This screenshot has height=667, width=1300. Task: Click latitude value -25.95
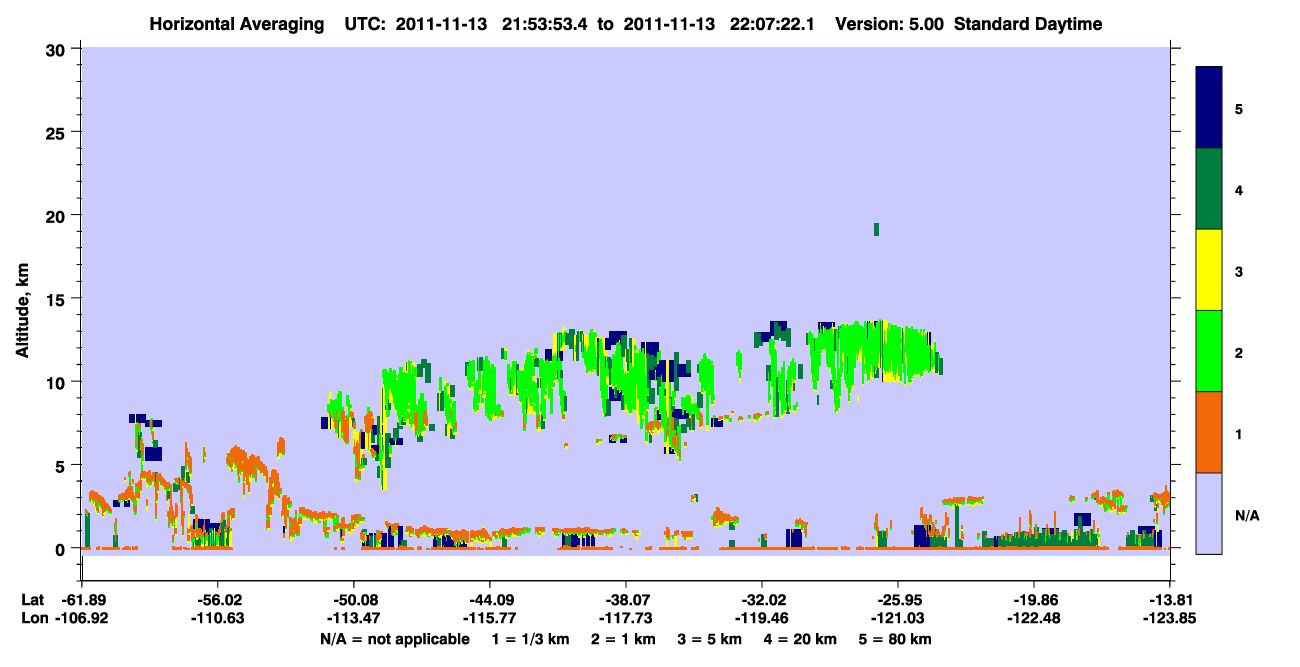[898, 600]
